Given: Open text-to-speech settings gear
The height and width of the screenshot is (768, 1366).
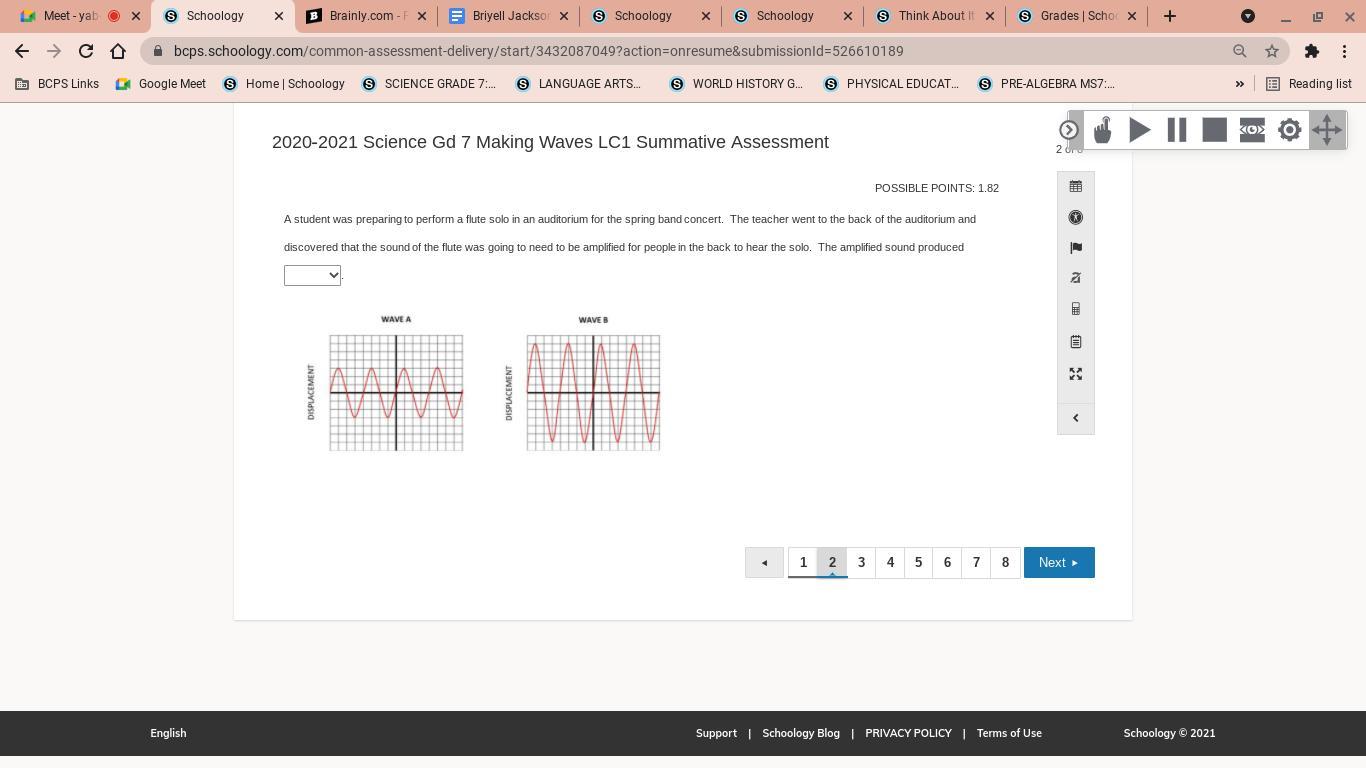Looking at the screenshot, I should (x=1290, y=130).
